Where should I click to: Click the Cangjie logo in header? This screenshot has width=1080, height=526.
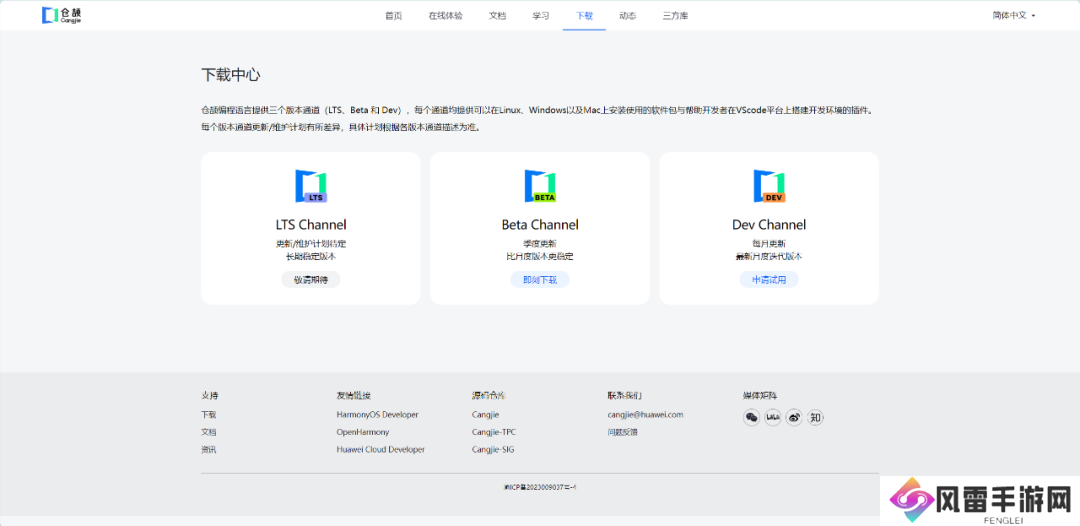point(62,15)
